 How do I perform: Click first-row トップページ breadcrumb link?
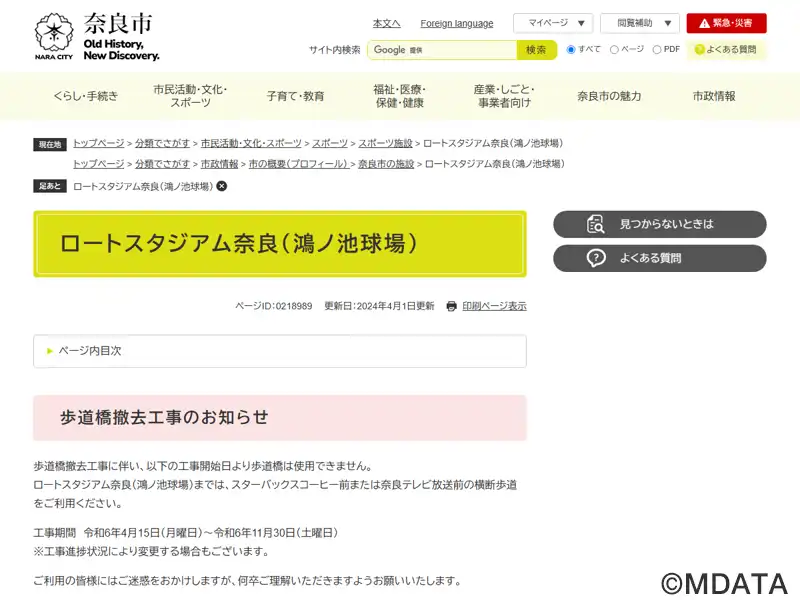[98, 143]
